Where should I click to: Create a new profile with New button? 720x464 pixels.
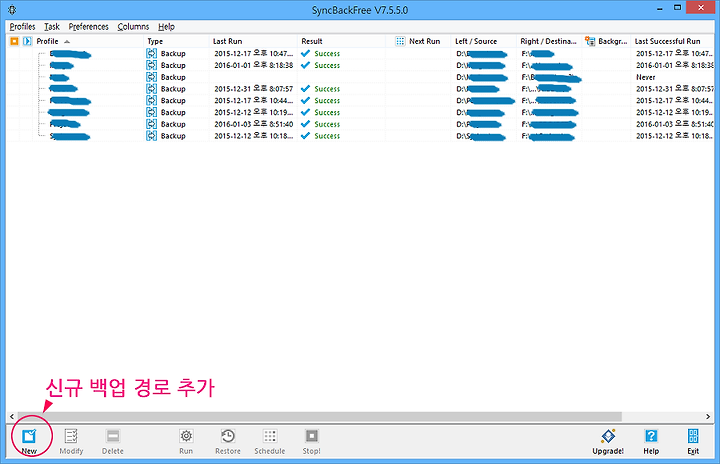click(29, 441)
